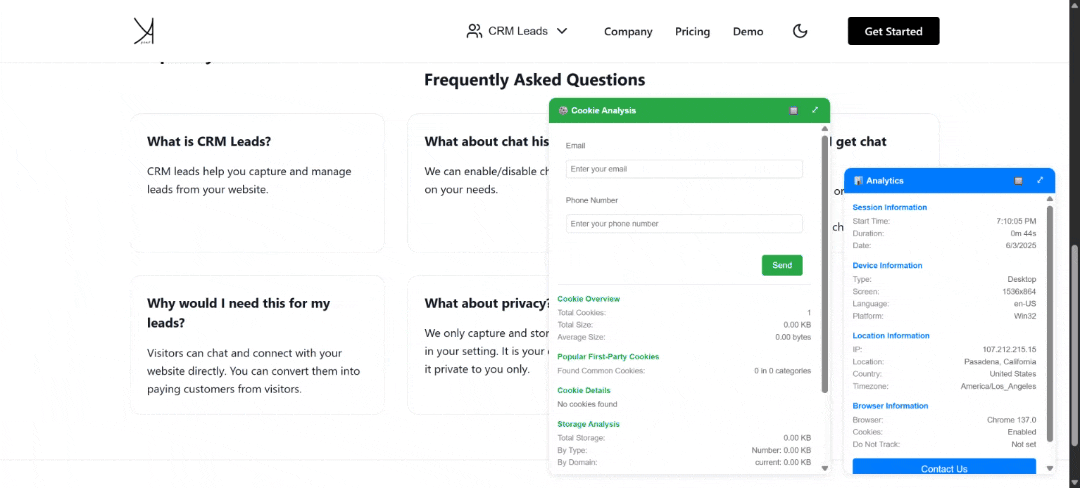The image size is (1080, 488).
Task: Go to the Pricing page
Action: [x=692, y=31]
